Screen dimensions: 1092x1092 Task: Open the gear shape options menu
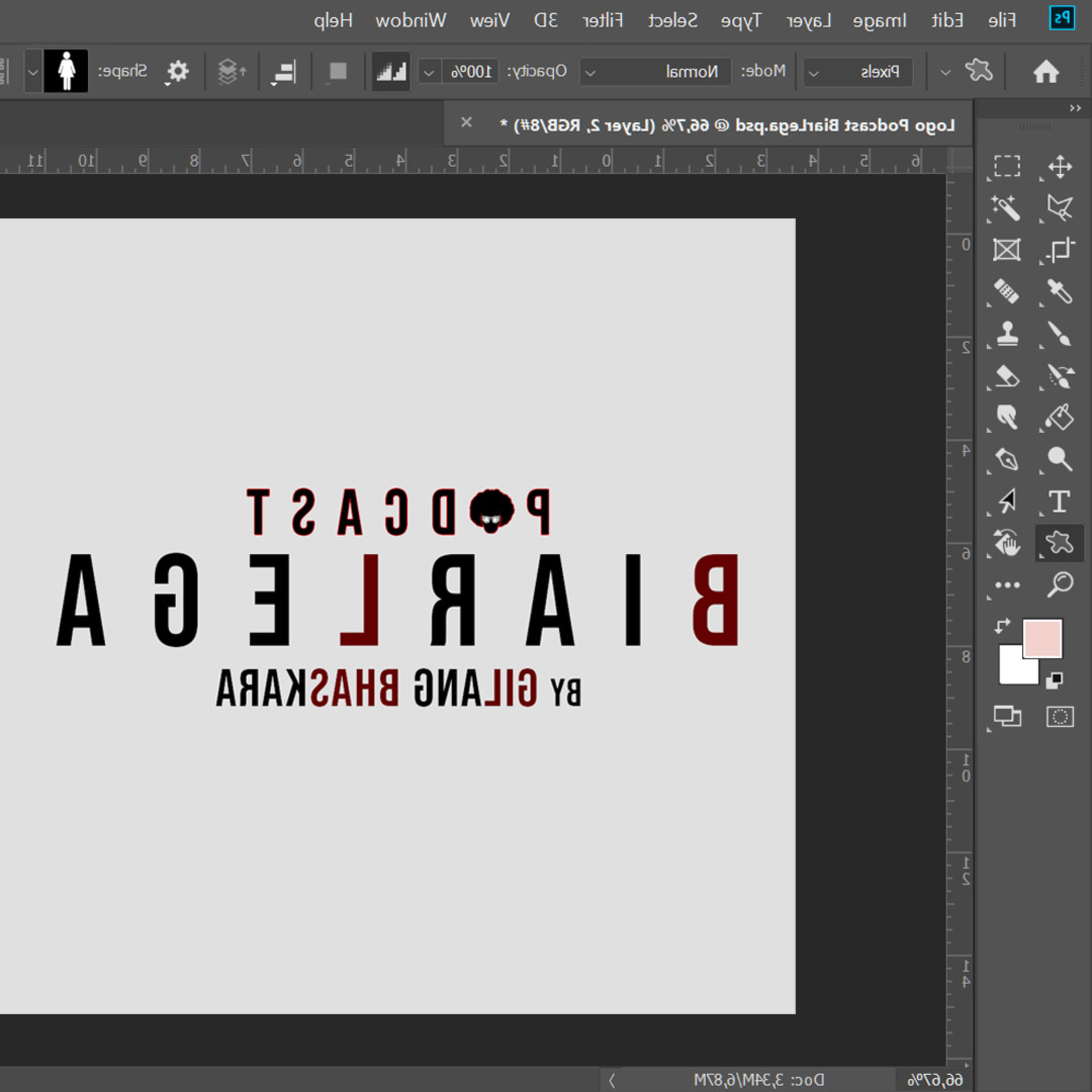178,72
